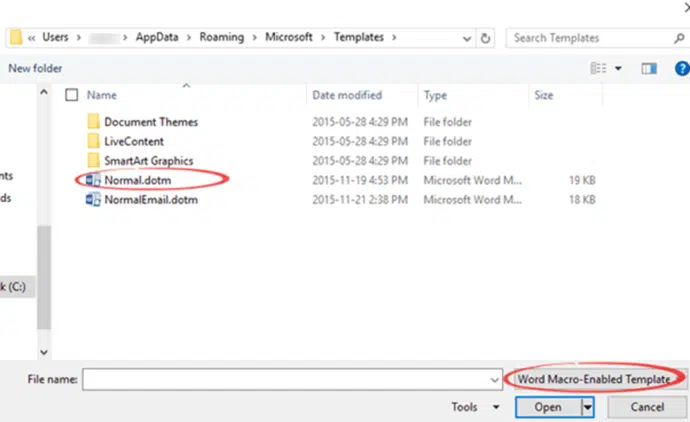
Task: Show the preview pane icon
Action: (649, 68)
